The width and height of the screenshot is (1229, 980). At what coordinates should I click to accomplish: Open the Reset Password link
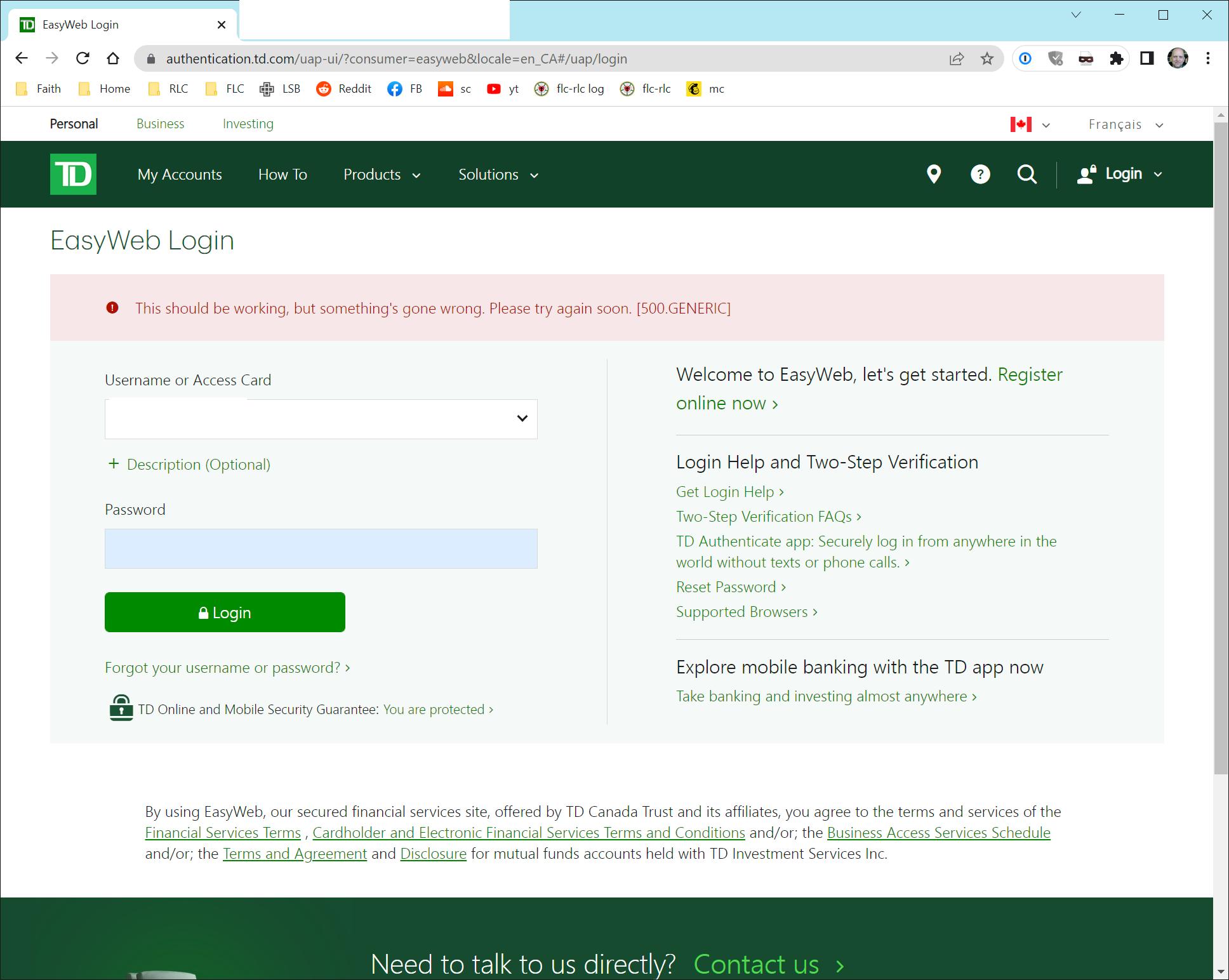point(726,586)
